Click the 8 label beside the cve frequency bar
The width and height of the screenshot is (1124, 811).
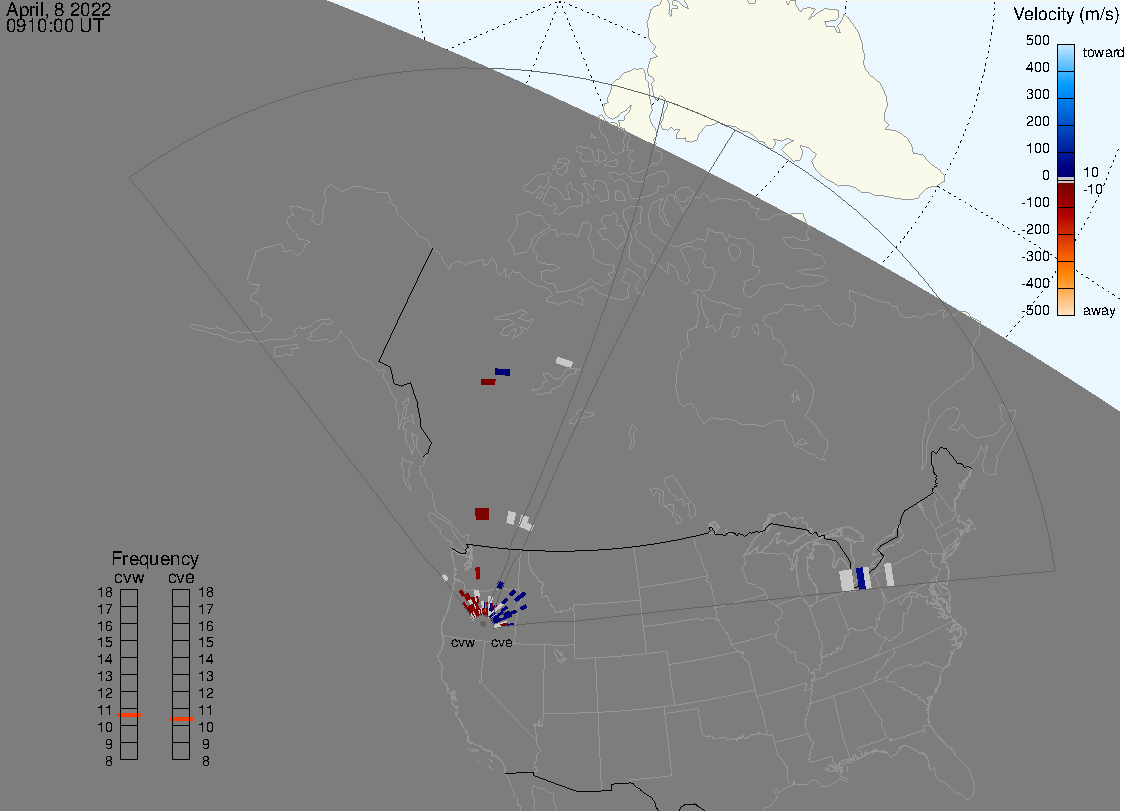pyautogui.click(x=206, y=762)
